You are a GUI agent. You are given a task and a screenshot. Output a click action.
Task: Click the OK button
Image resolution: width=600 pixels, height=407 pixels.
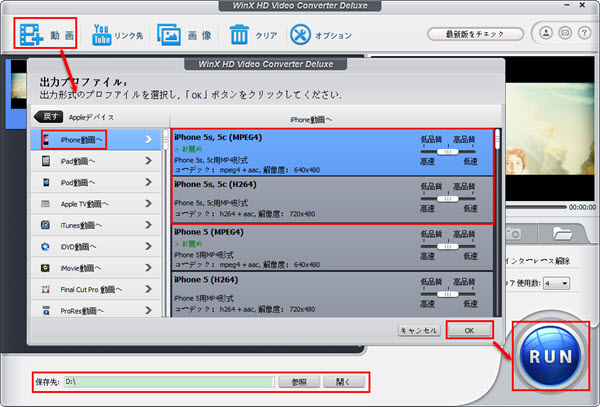coord(470,330)
